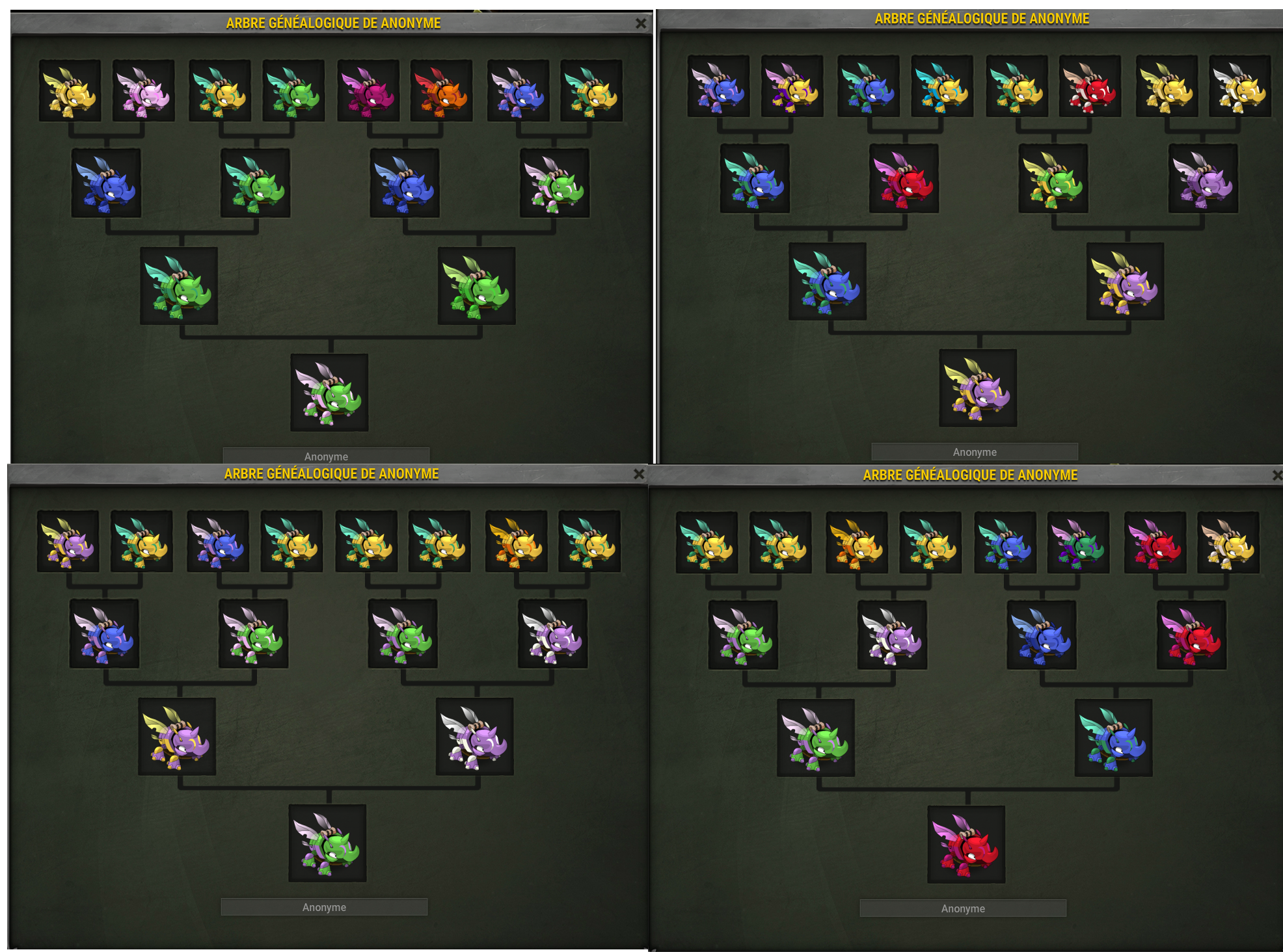
Task: Select the green-purple root dragoturkey in top-left tree
Action: [x=329, y=393]
